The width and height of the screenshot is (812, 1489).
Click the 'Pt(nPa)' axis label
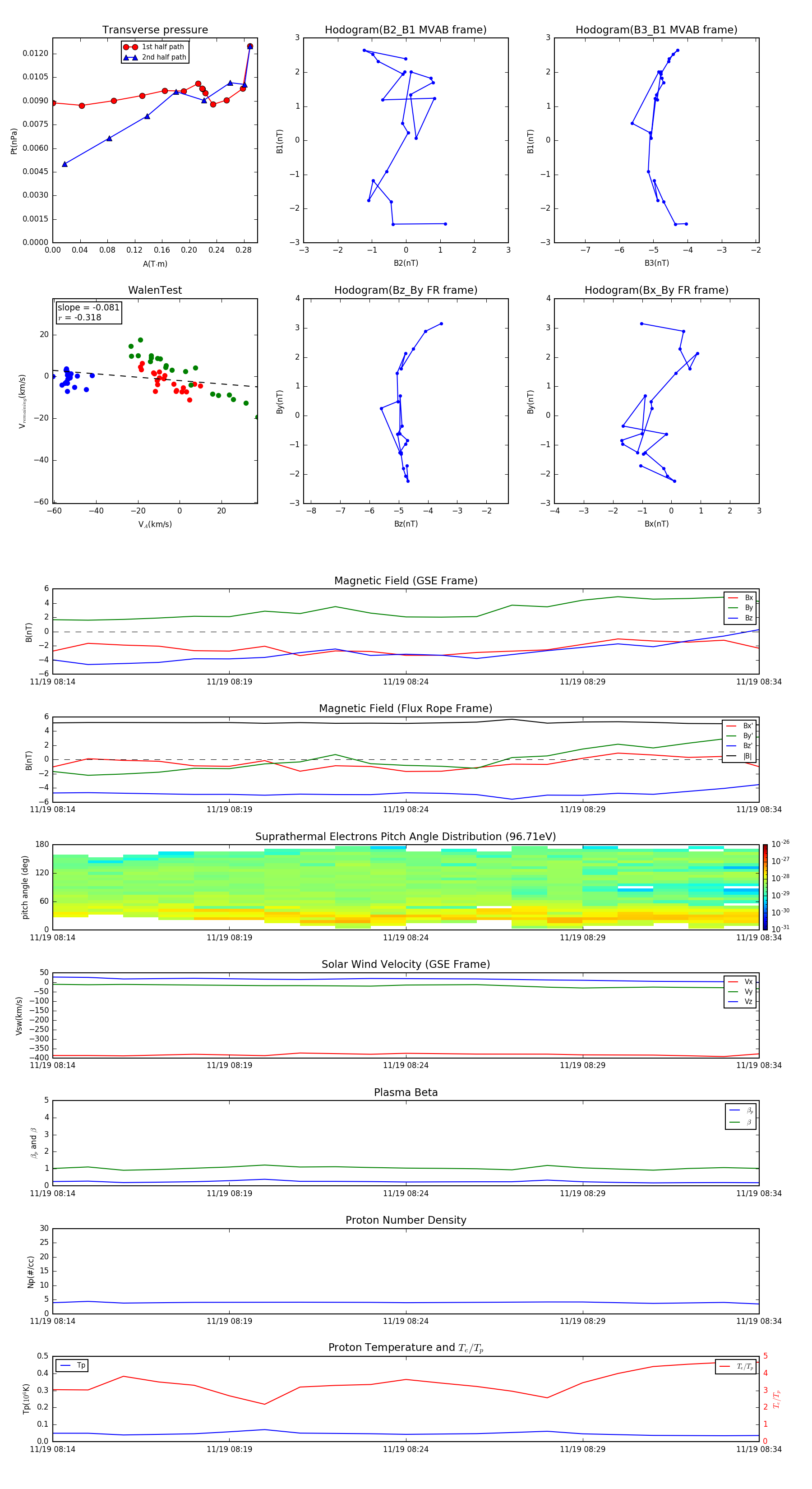(14, 141)
